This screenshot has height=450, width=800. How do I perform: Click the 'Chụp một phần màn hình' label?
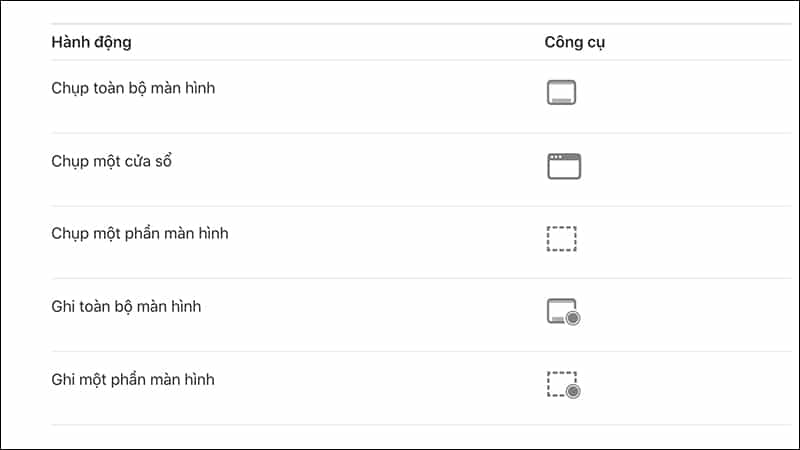pyautogui.click(x=140, y=234)
